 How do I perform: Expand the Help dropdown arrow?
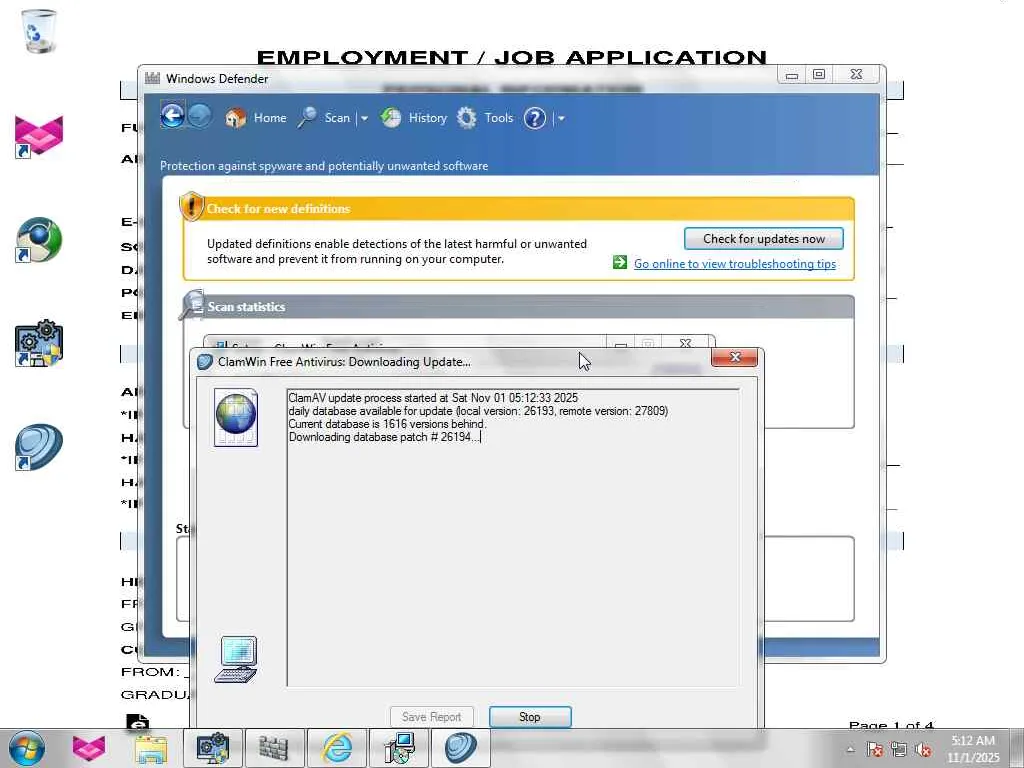[x=561, y=119]
